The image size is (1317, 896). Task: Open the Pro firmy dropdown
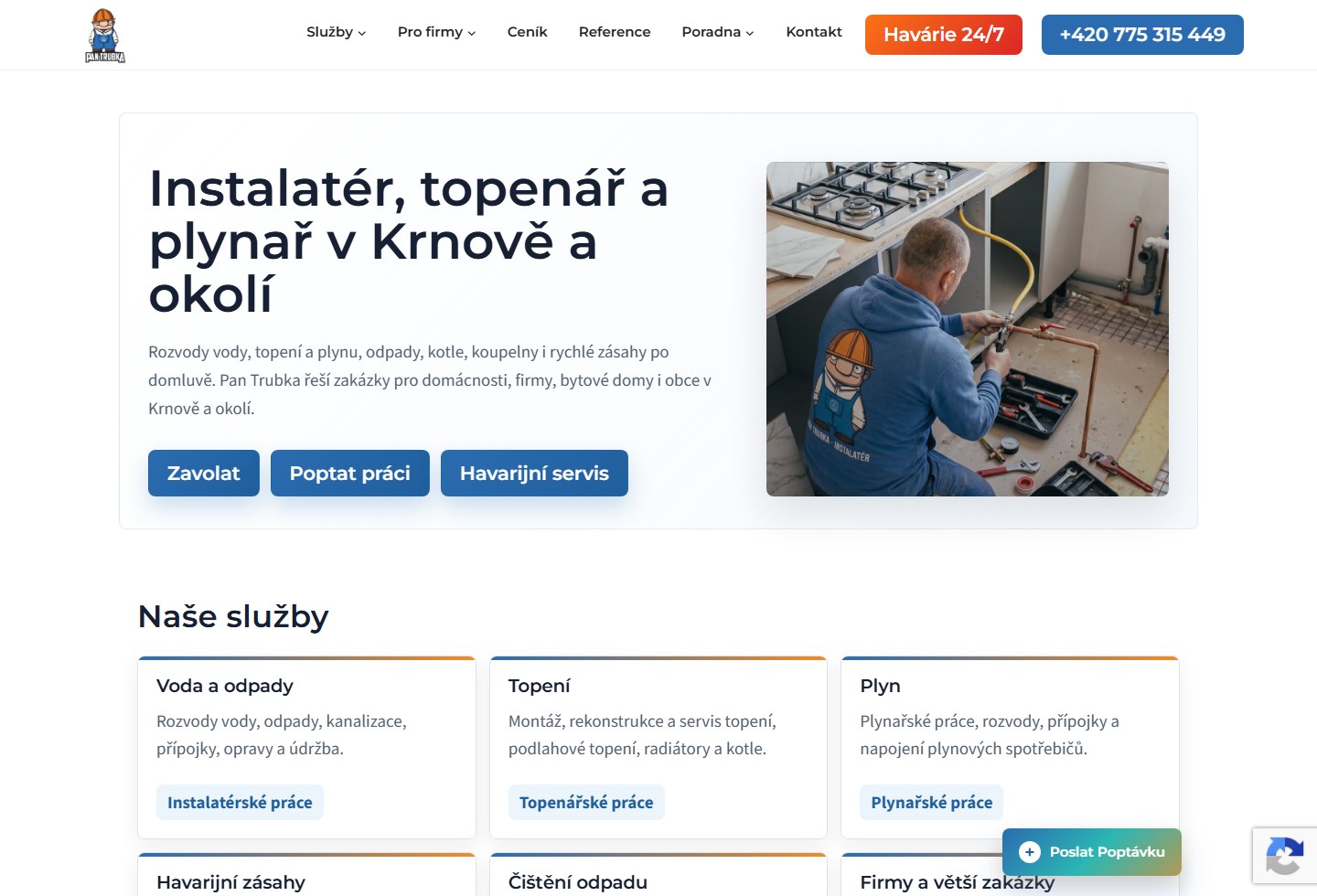coord(436,32)
